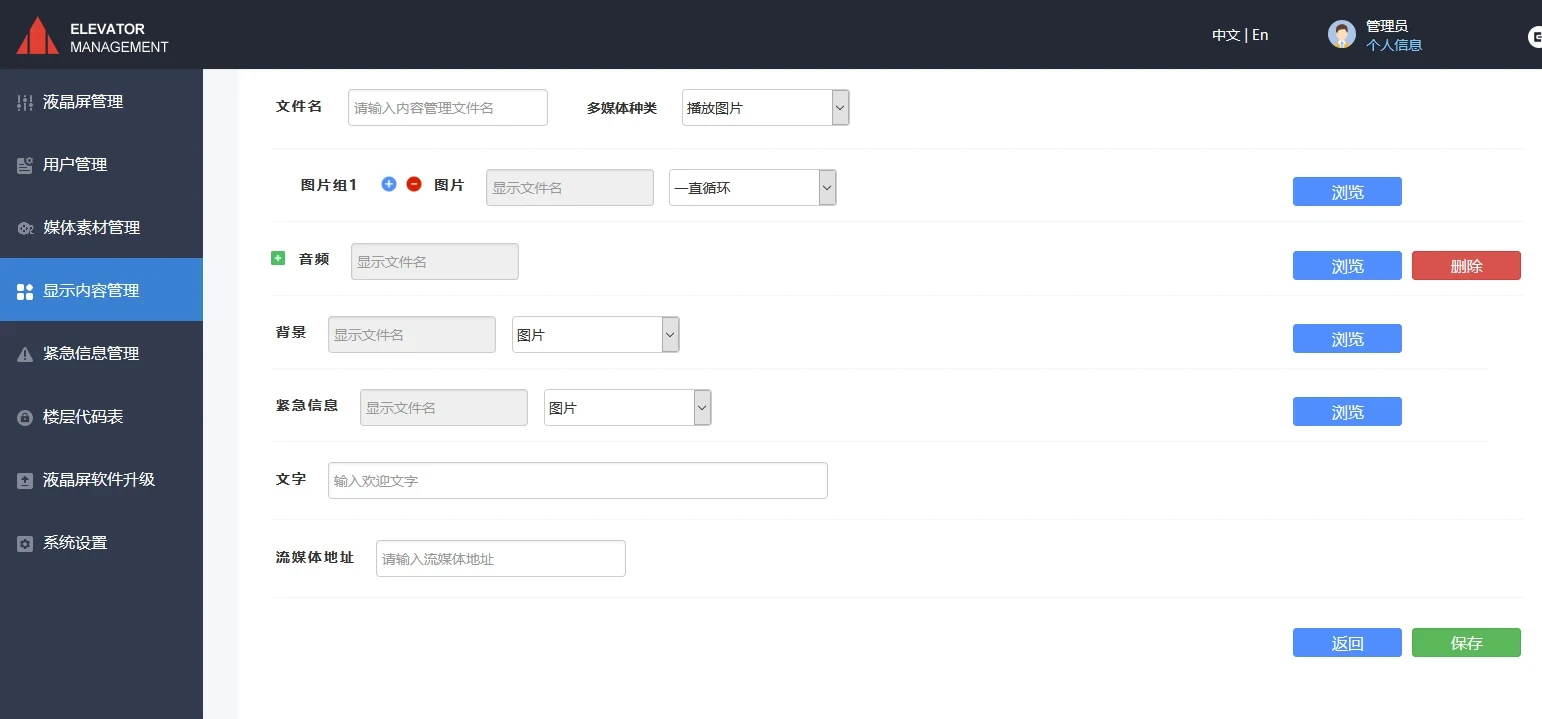The image size is (1542, 719).
Task: Open 楼层代码表 page
Action: coord(101,417)
